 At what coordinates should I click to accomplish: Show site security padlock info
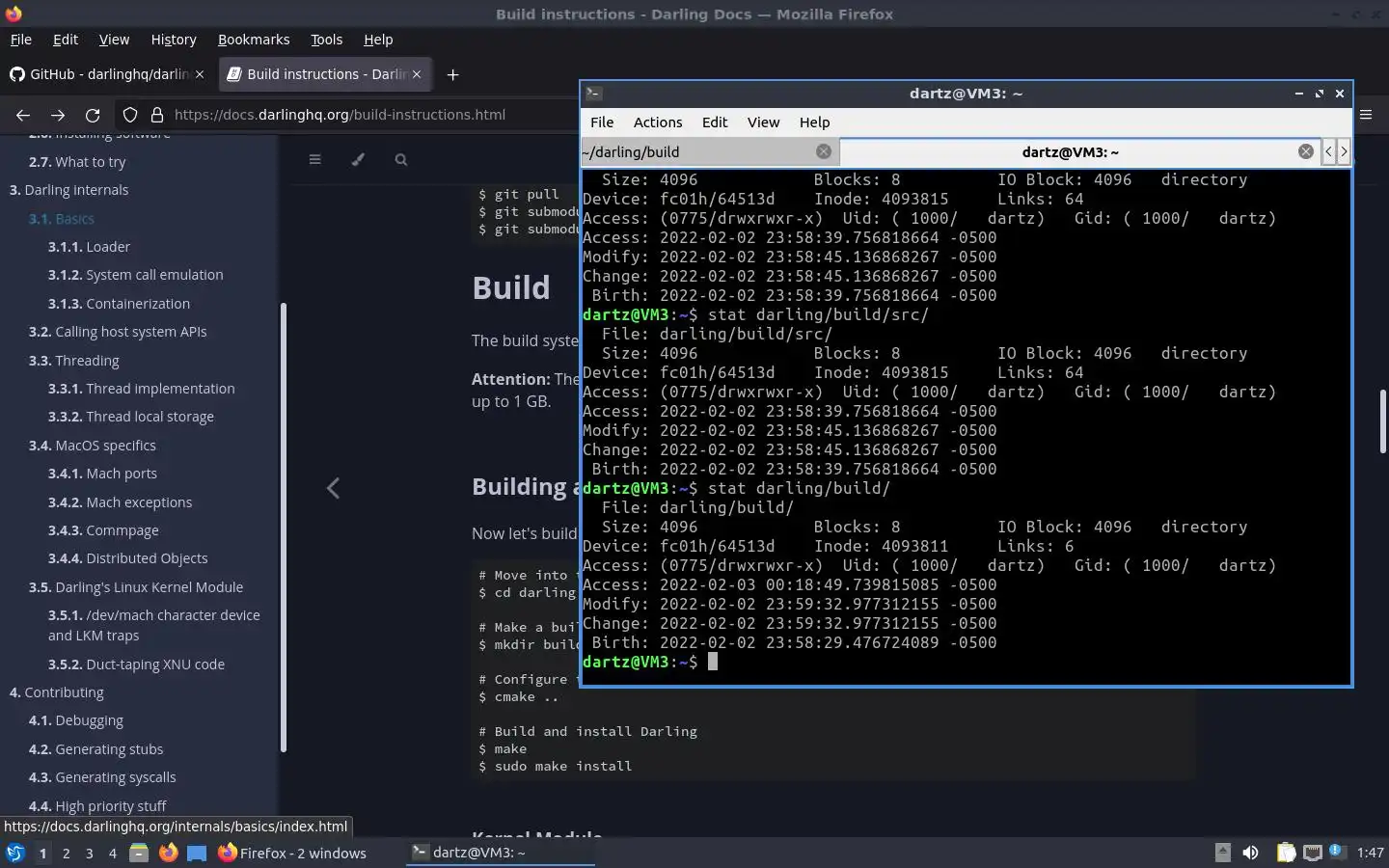(x=157, y=115)
